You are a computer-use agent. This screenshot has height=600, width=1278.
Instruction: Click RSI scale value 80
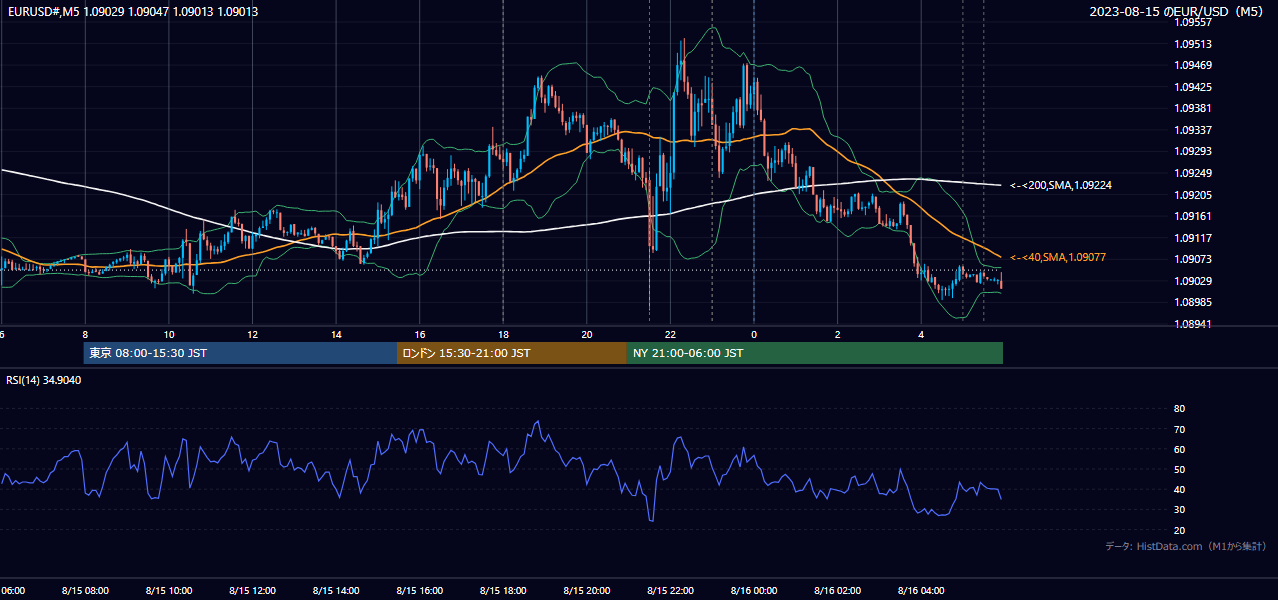coord(1179,409)
